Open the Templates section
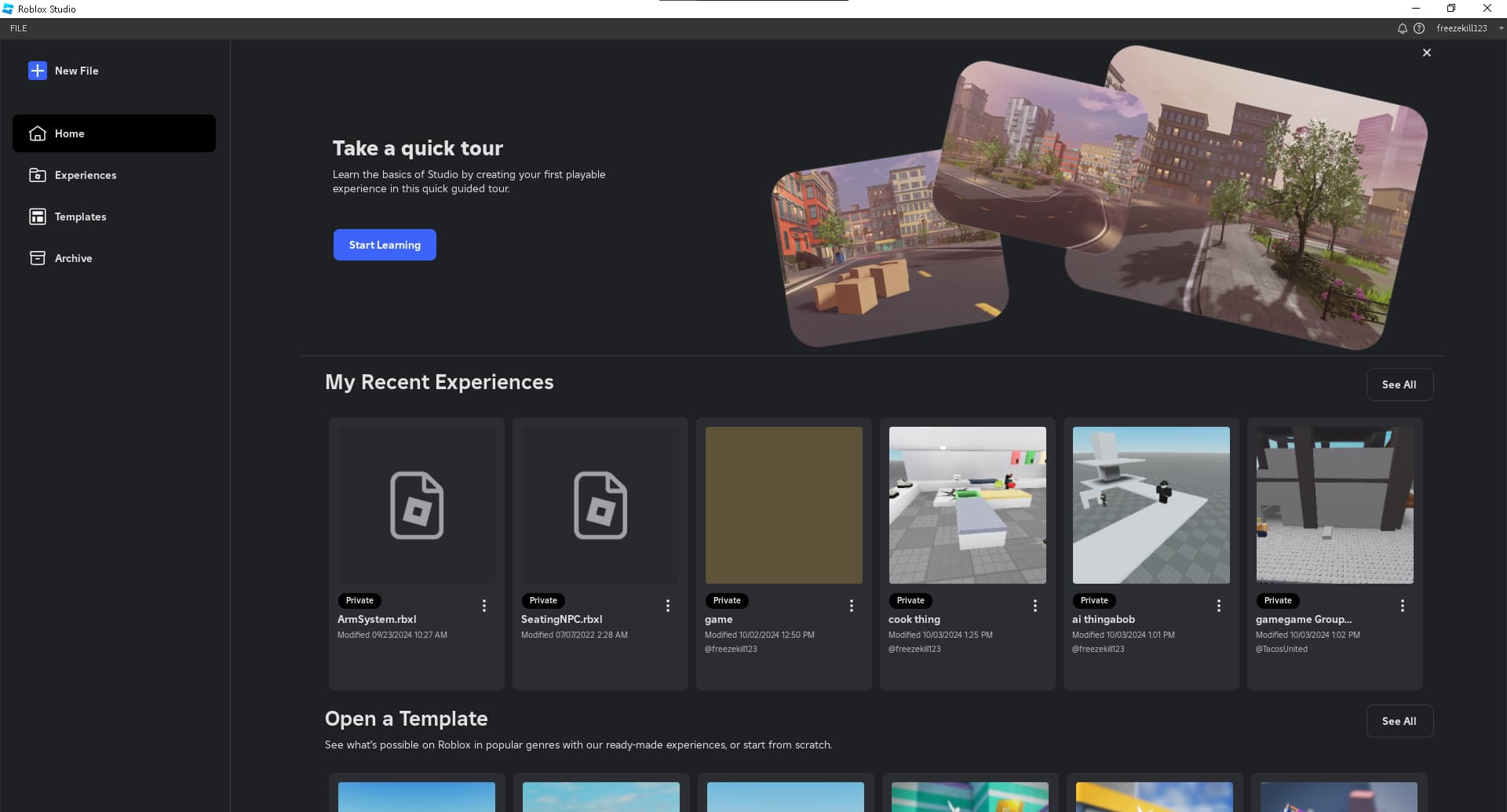Viewport: 1507px width, 812px height. (80, 217)
